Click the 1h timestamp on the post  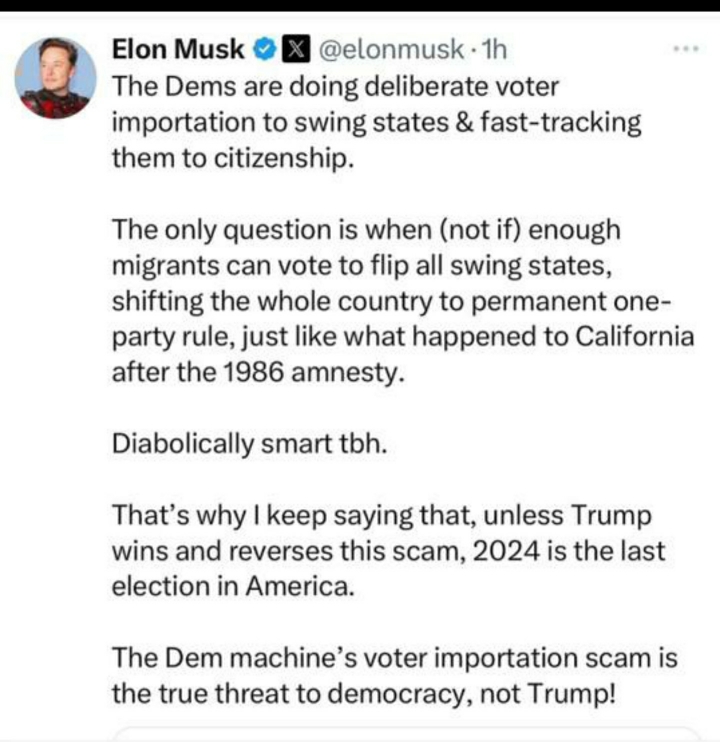tap(494, 48)
